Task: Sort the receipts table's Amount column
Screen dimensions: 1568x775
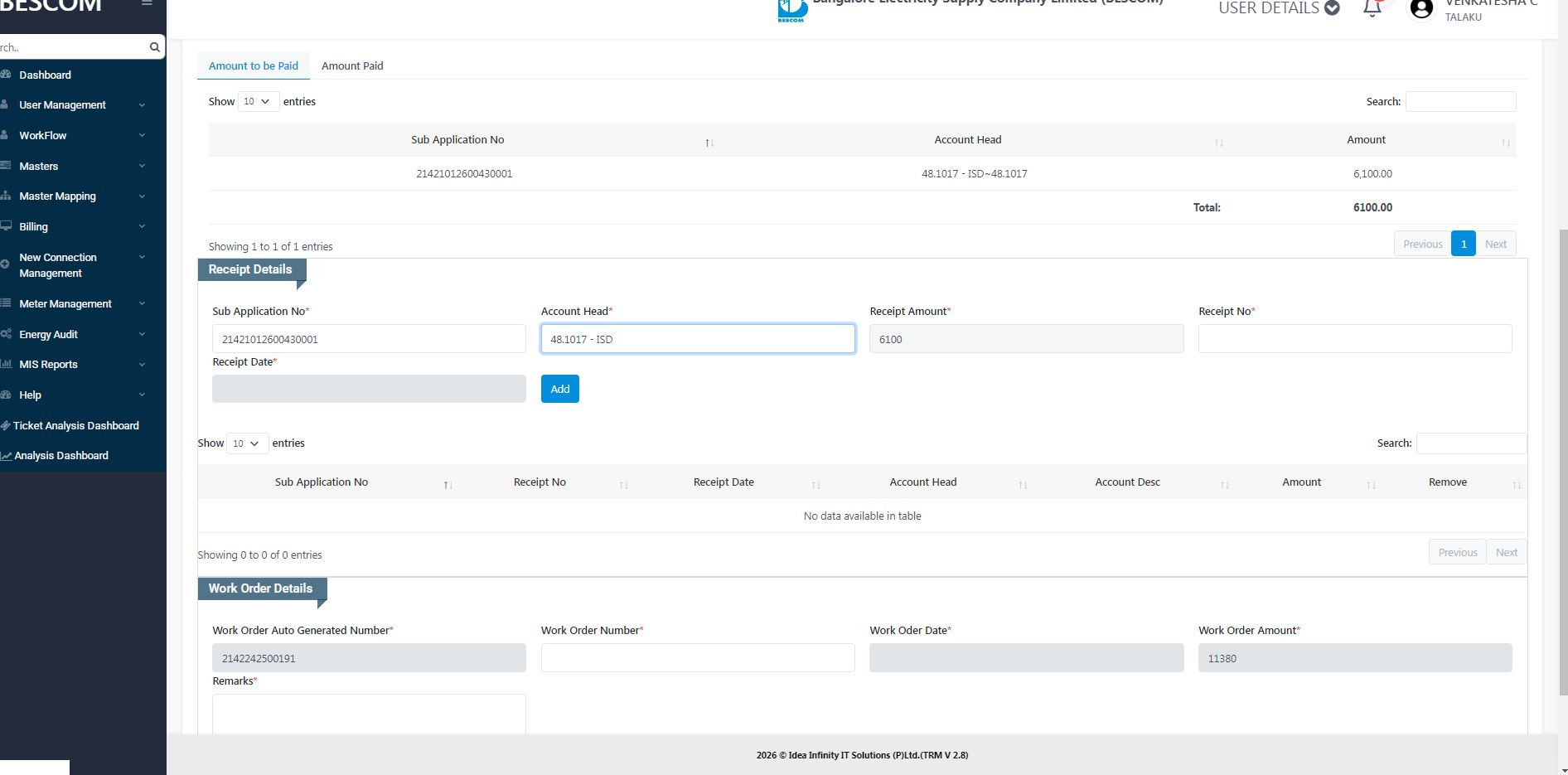Action: tap(1372, 485)
